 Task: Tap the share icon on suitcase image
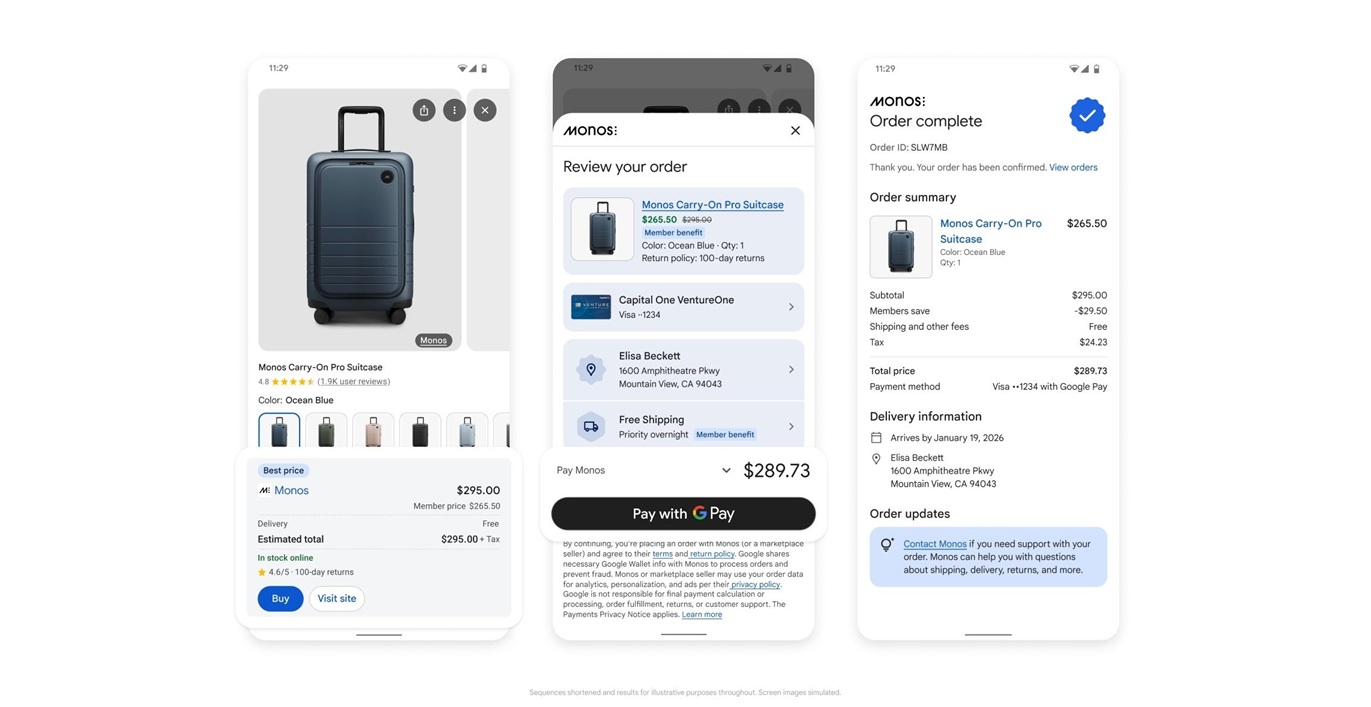[x=424, y=110]
